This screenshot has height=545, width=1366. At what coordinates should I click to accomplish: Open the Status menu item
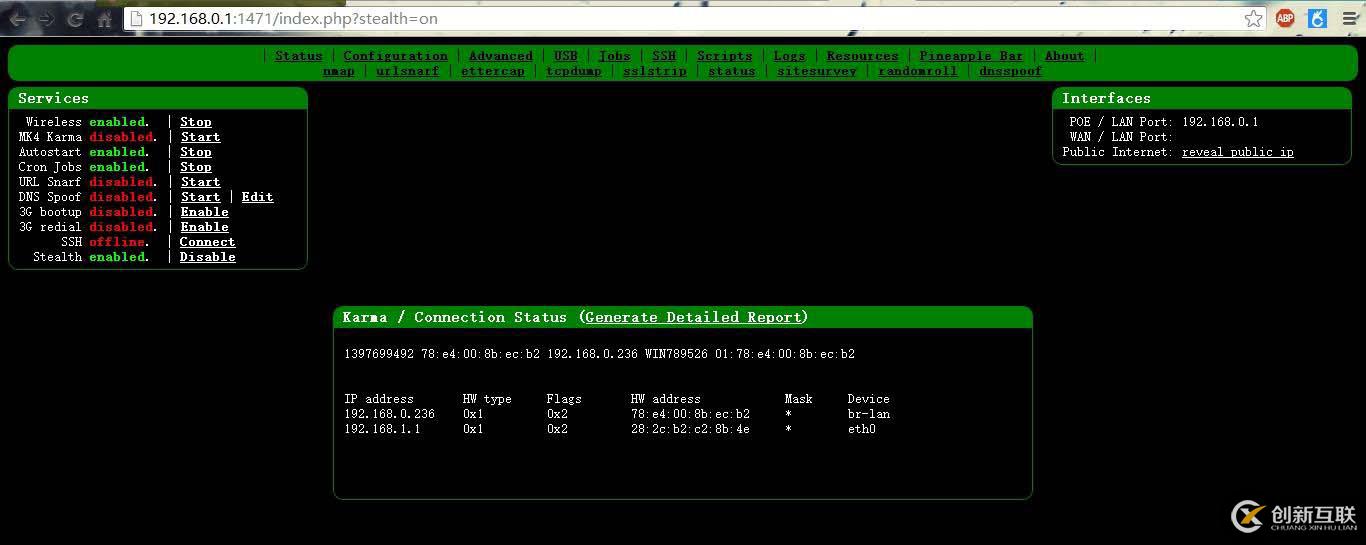click(299, 56)
